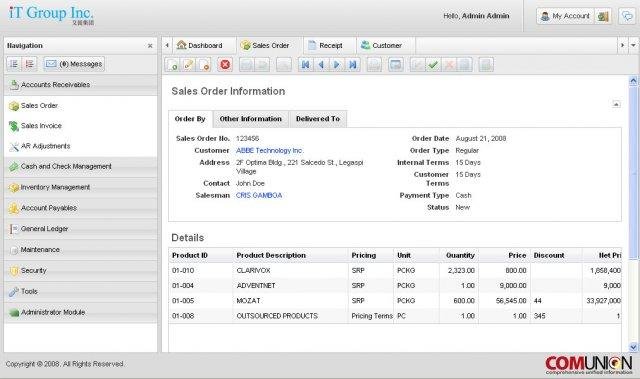Viewport: 640px width, 379px height.
Task: Go to the previous record
Action: tap(321, 64)
